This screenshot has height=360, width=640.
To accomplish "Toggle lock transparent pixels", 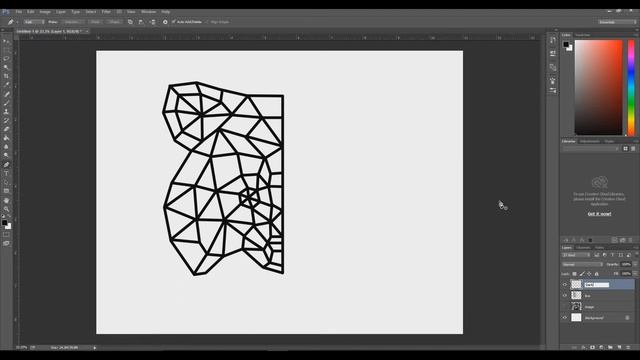I will pos(574,274).
